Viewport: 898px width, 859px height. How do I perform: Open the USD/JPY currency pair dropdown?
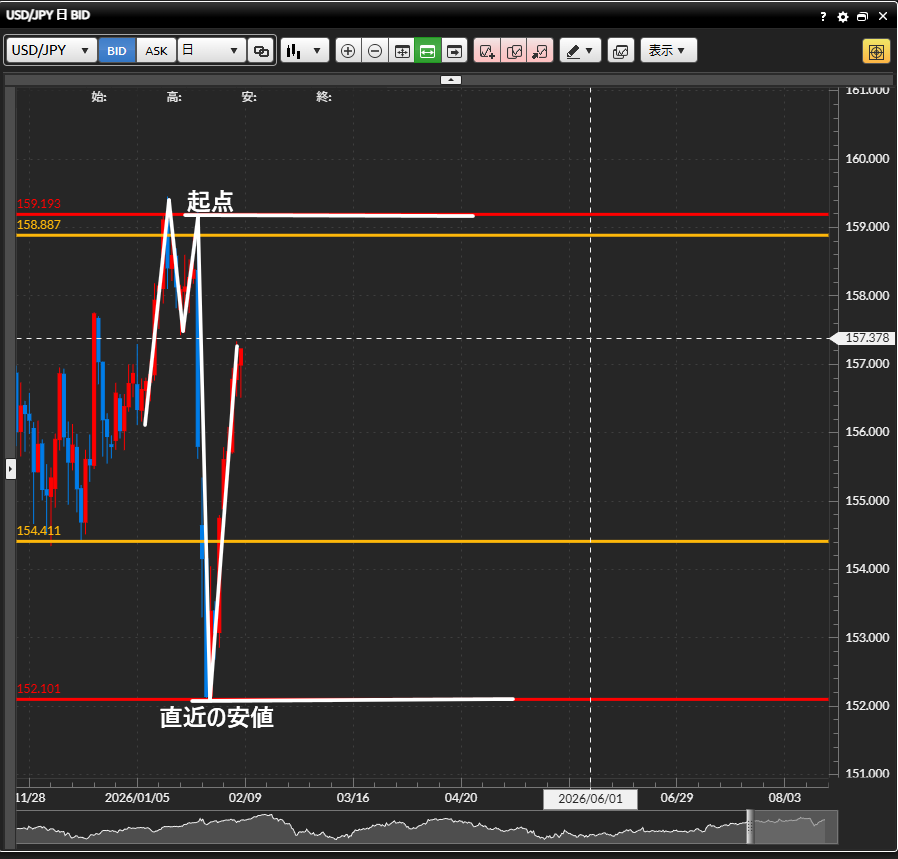[51, 51]
